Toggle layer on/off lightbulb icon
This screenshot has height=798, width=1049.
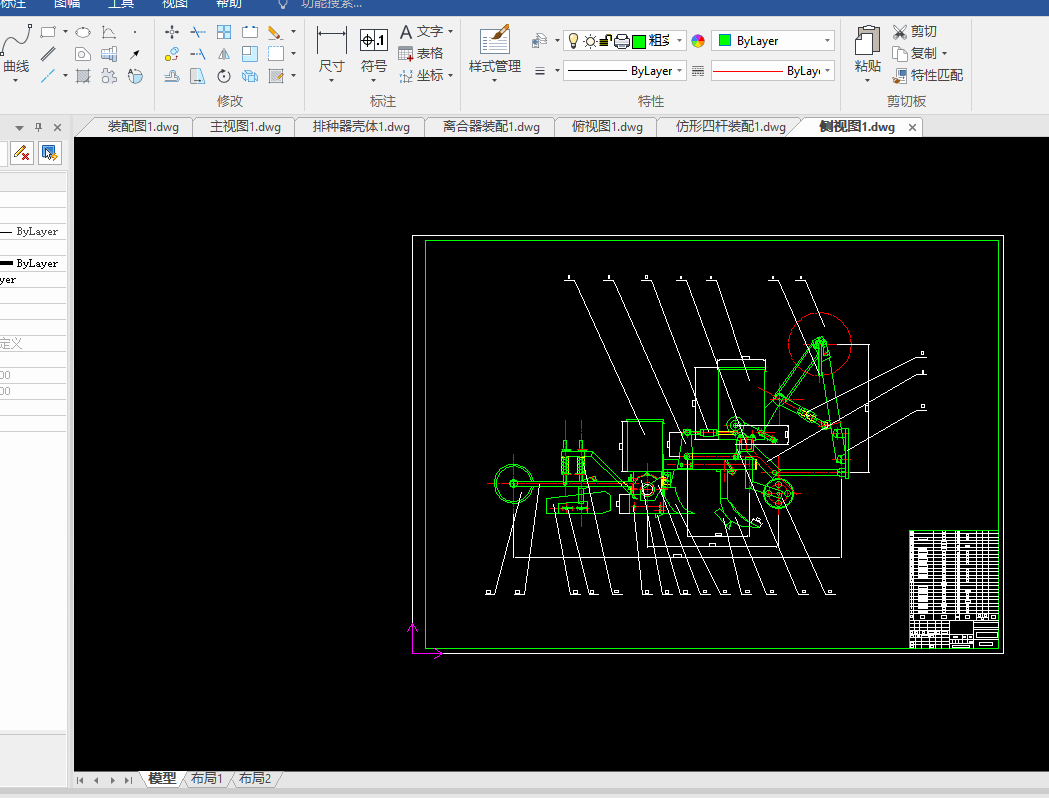(x=573, y=41)
